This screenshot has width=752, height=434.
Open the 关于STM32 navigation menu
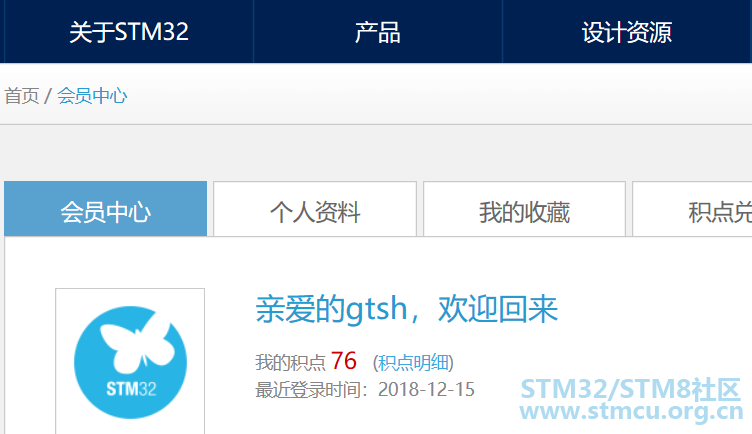click(129, 32)
